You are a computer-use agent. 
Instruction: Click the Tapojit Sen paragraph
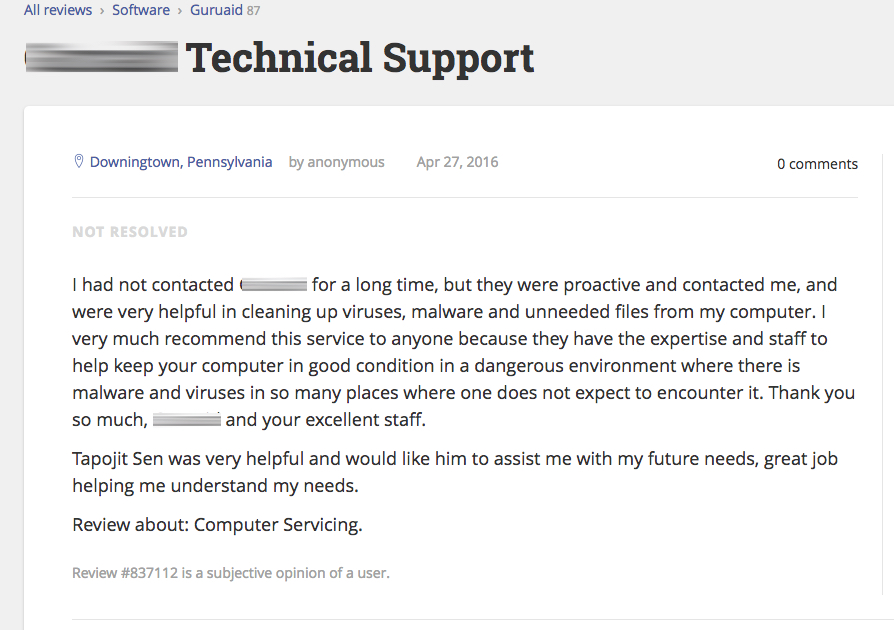pyautogui.click(x=455, y=473)
